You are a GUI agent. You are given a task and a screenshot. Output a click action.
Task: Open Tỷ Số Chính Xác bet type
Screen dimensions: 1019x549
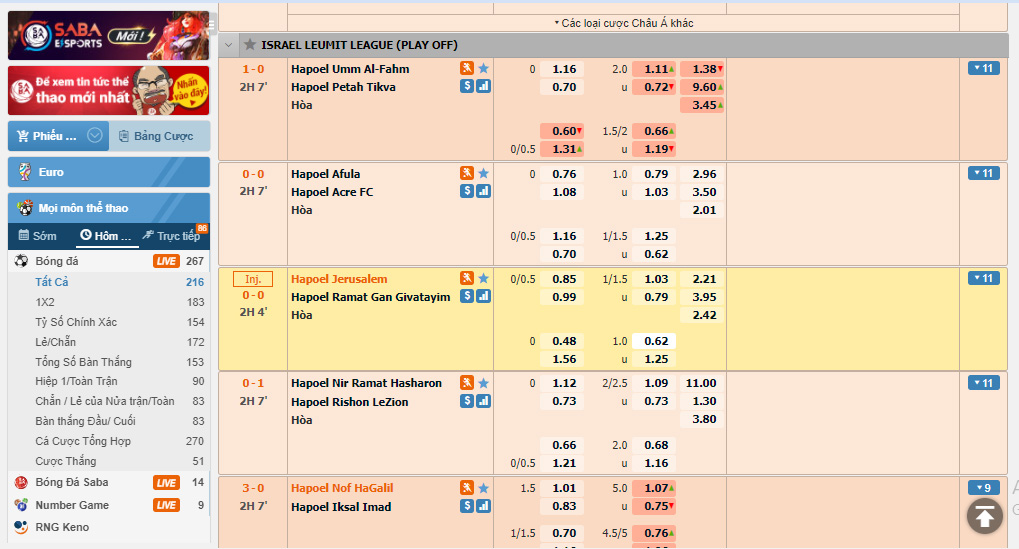(x=76, y=322)
